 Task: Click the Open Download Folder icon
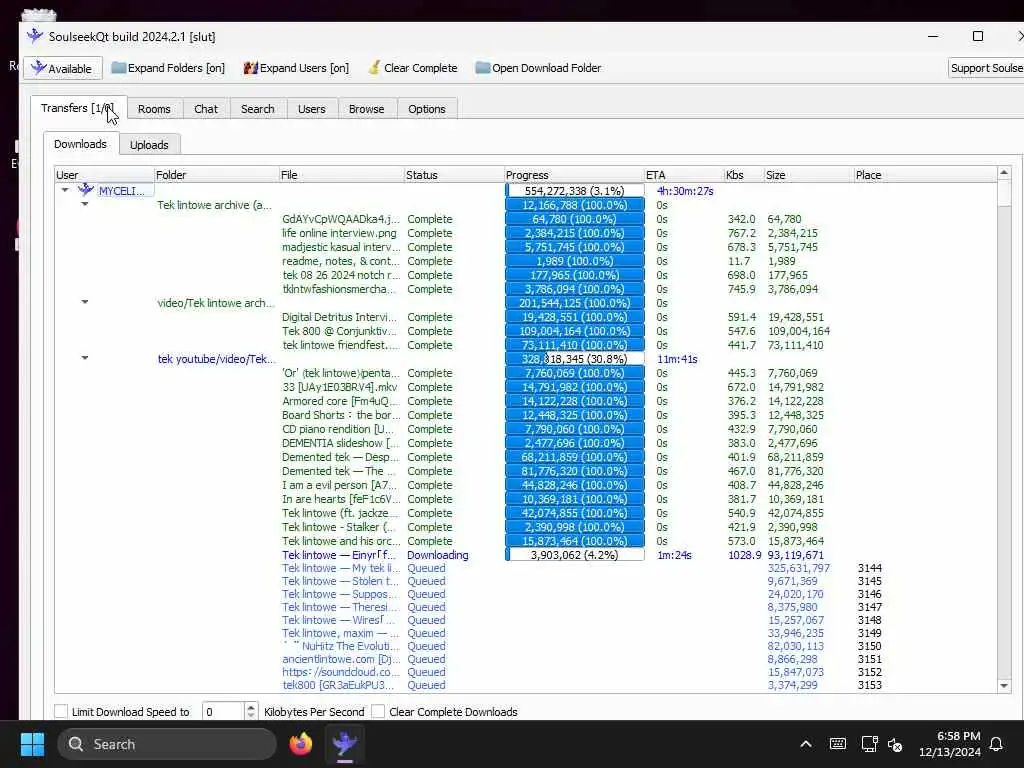click(483, 67)
